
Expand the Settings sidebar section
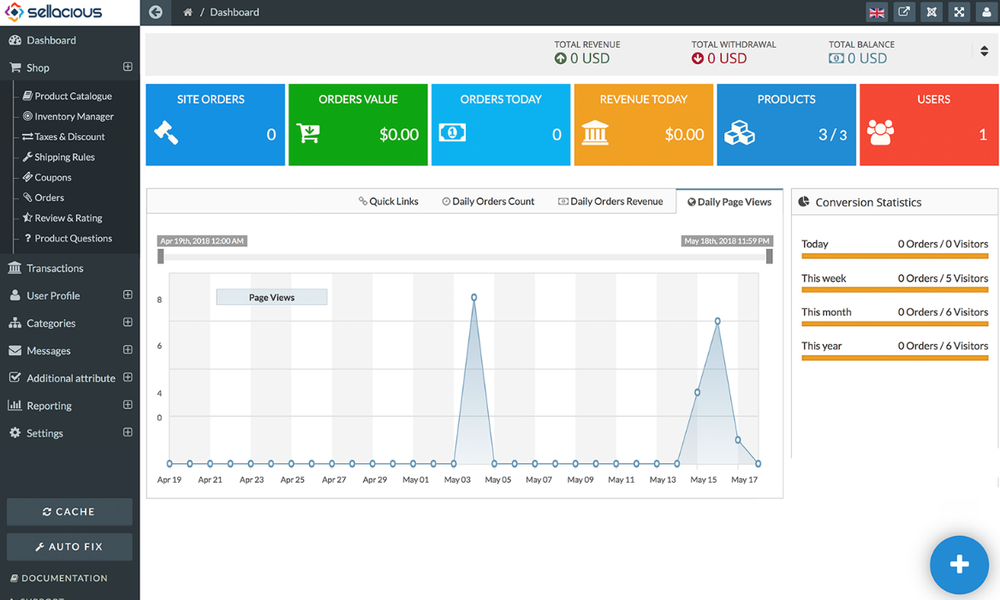coord(127,433)
